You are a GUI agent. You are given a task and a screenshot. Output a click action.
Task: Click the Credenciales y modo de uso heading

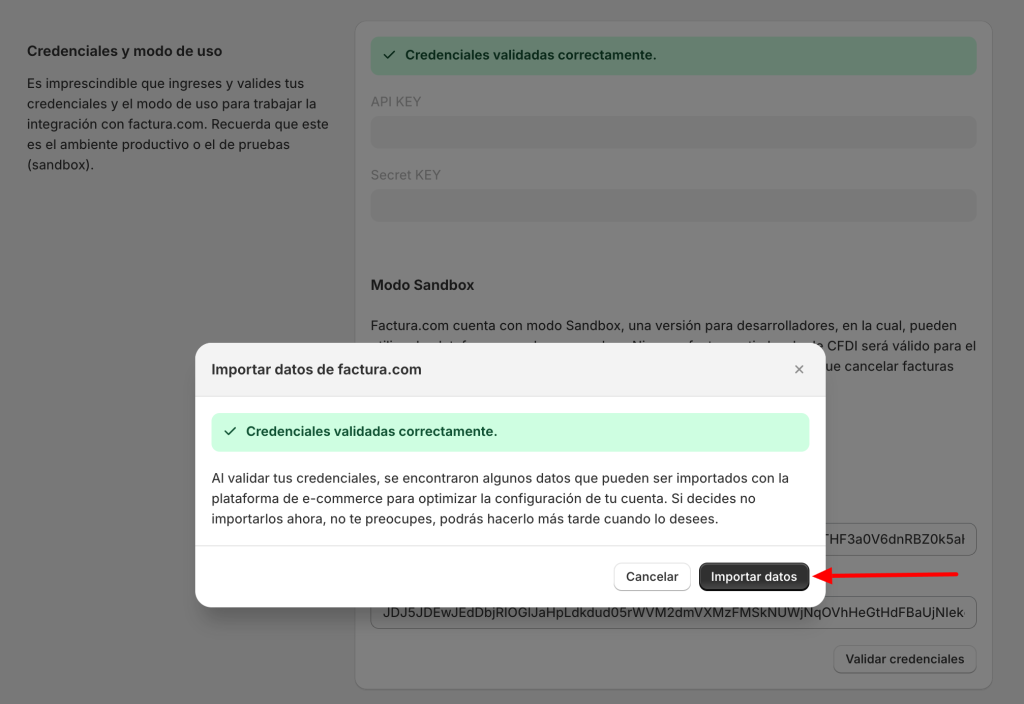click(x=125, y=51)
